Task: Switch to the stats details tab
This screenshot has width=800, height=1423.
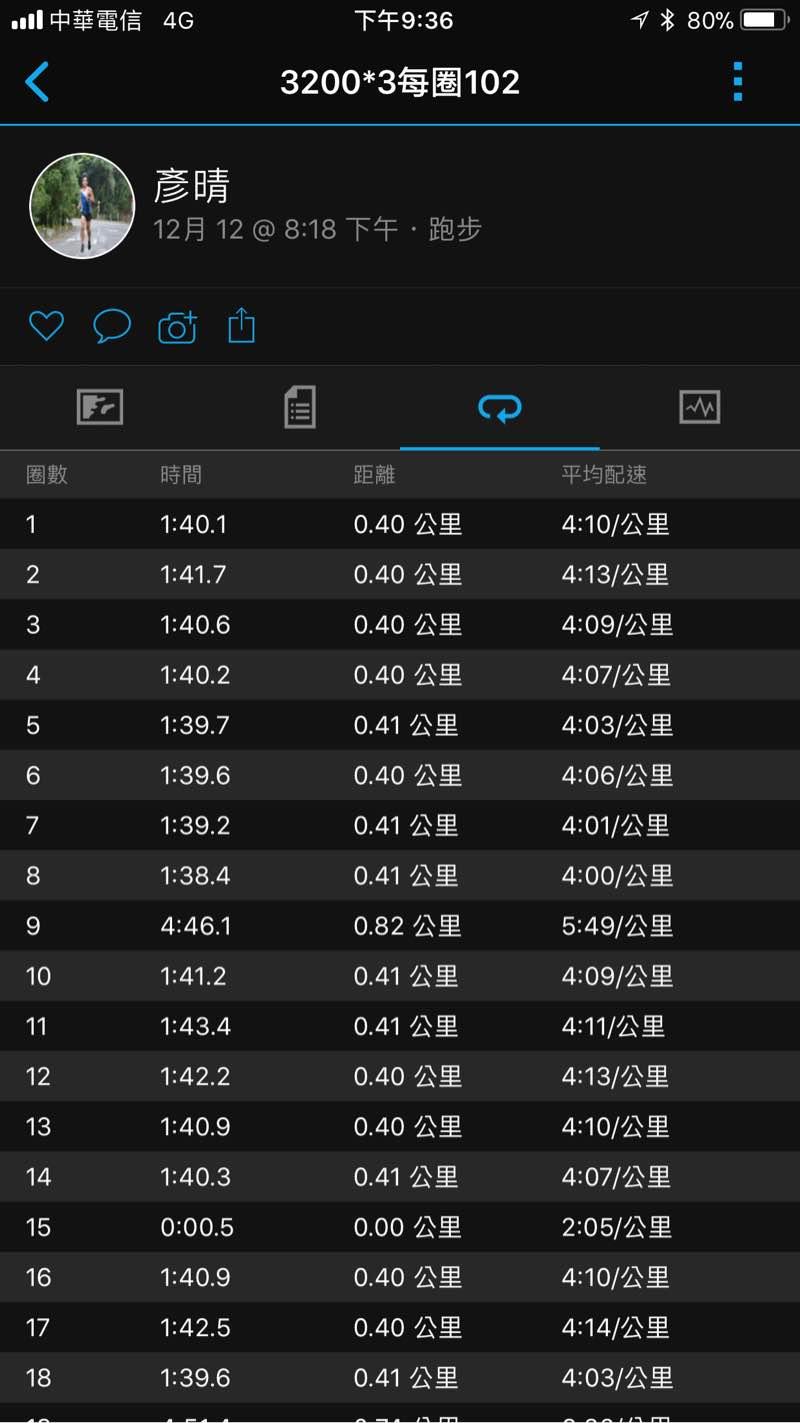Action: (300, 408)
